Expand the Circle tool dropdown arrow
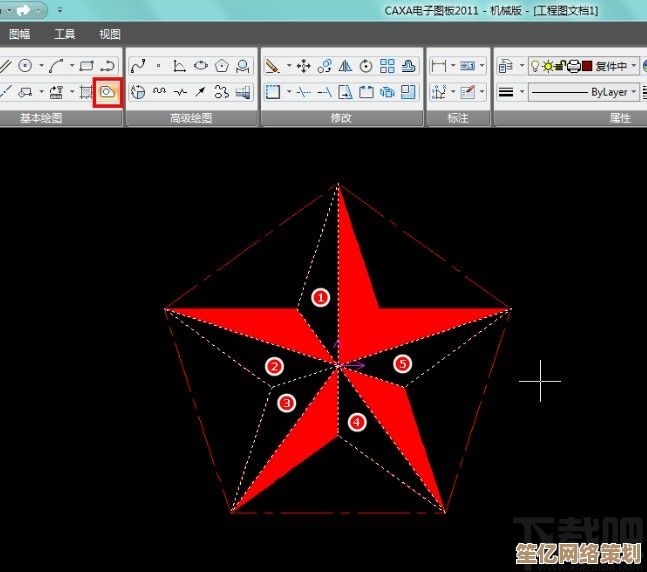 [x=41, y=65]
